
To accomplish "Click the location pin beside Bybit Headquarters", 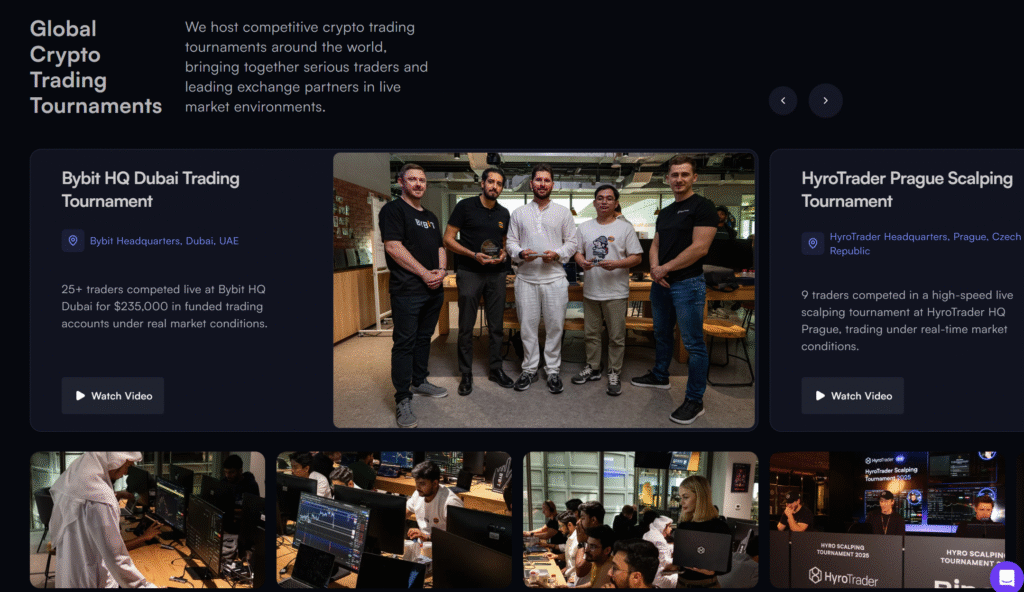I will [x=73, y=240].
